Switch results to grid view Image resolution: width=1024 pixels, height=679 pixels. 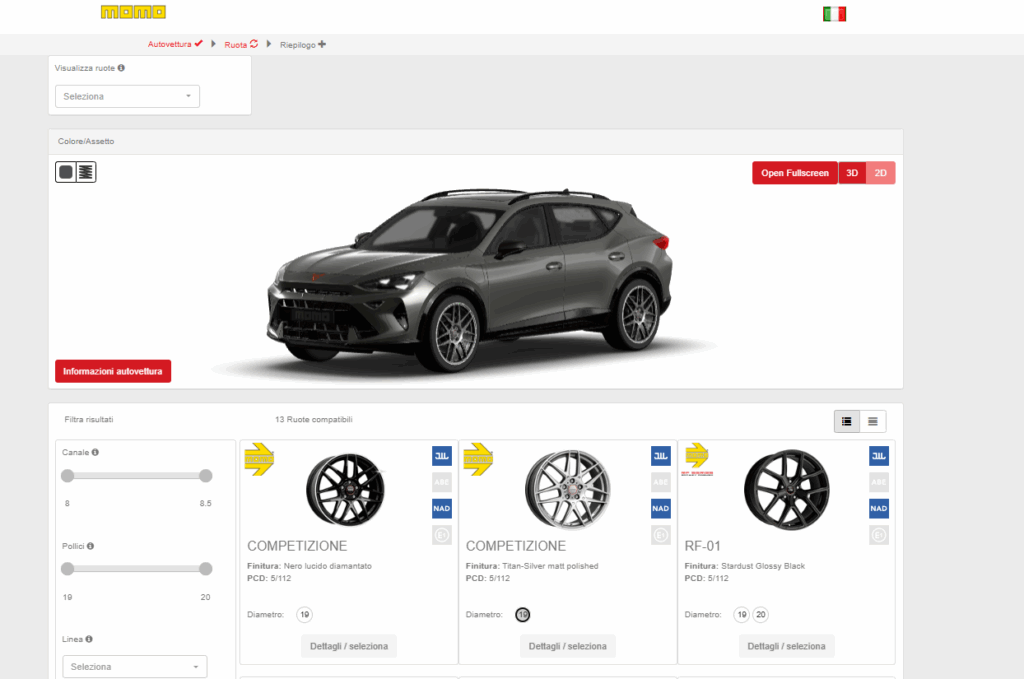[847, 421]
